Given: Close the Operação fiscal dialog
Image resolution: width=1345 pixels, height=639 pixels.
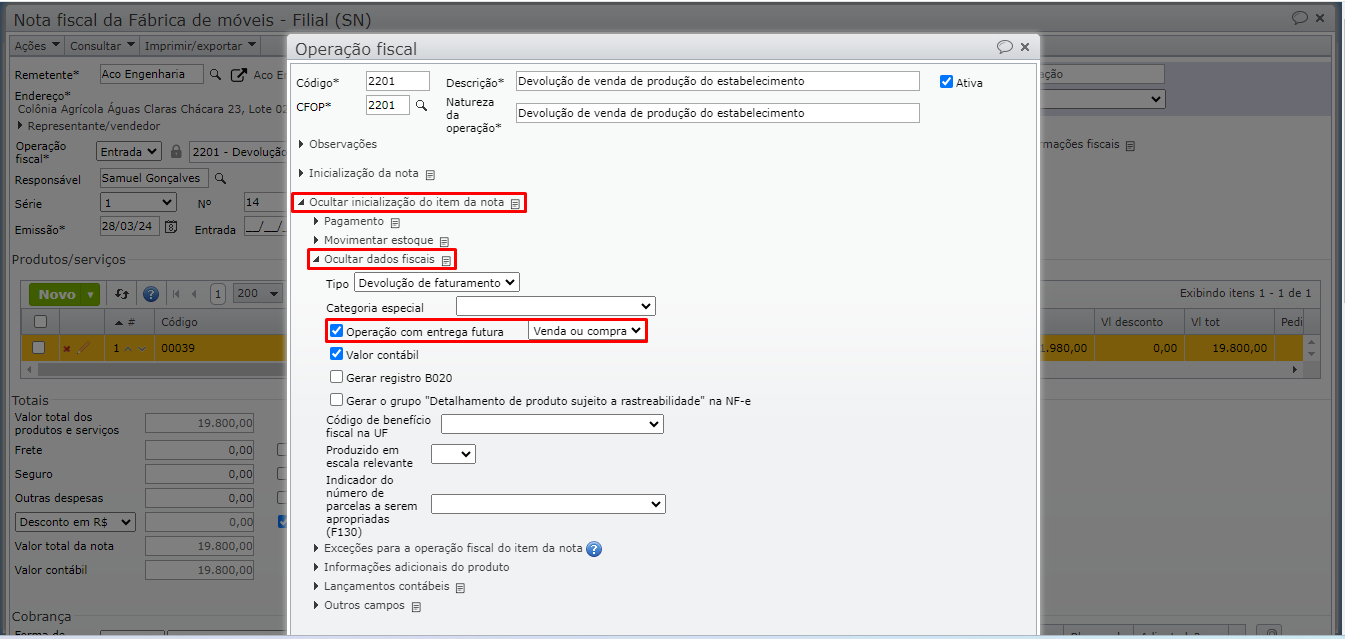Looking at the screenshot, I should point(1025,47).
